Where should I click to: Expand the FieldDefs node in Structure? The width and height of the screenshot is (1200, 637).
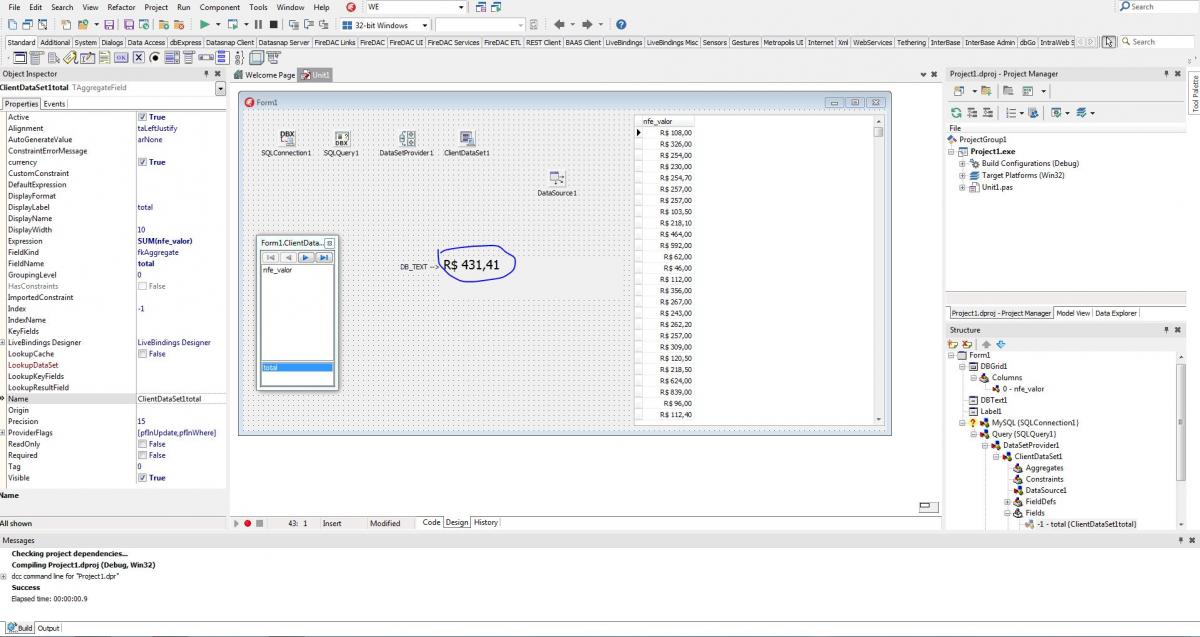click(1007, 502)
